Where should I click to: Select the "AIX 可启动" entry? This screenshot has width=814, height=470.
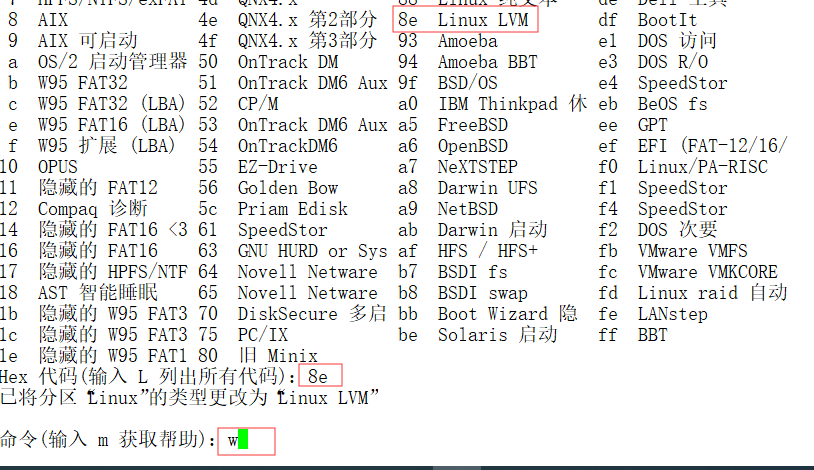87,41
